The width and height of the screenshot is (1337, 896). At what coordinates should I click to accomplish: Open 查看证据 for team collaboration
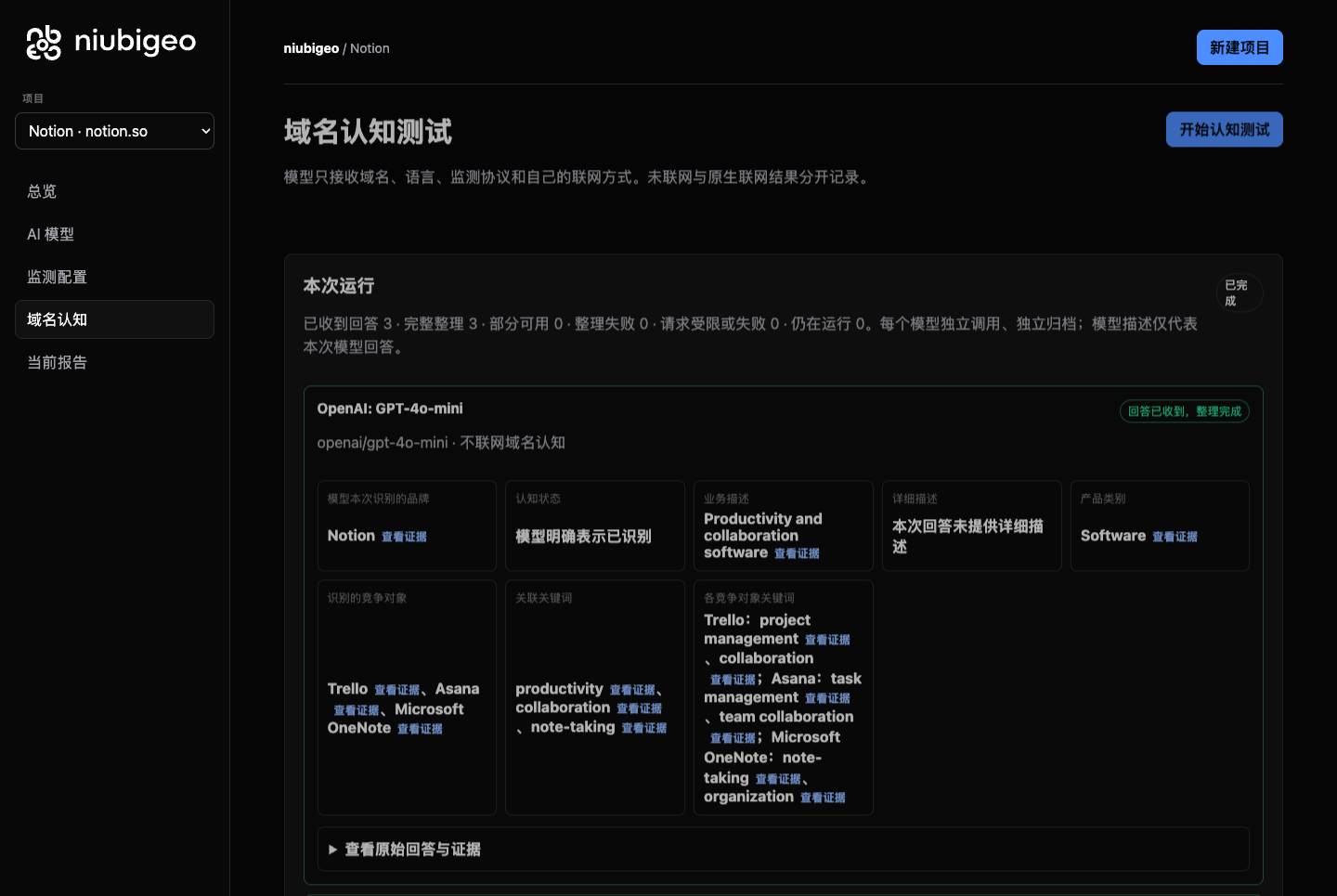point(733,738)
